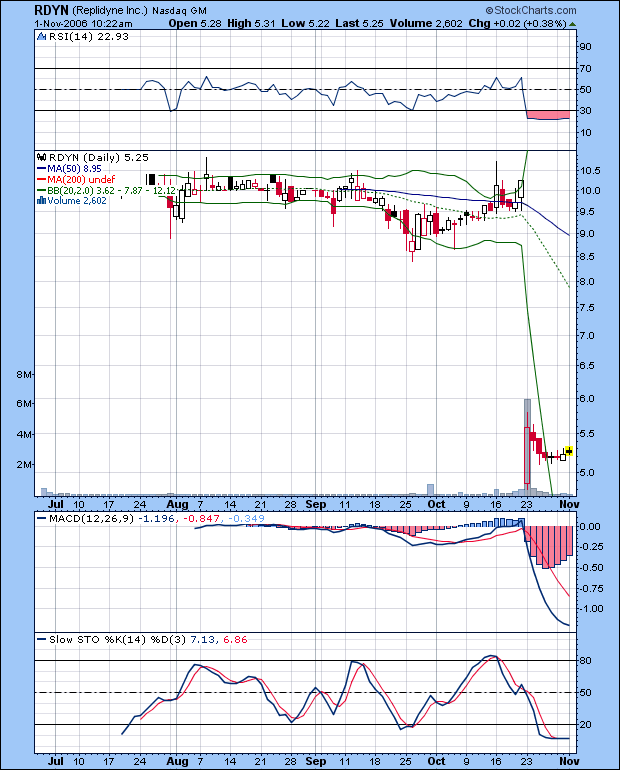The image size is (620, 770).
Task: Click the 4M volume axis label
Action: tap(24, 435)
